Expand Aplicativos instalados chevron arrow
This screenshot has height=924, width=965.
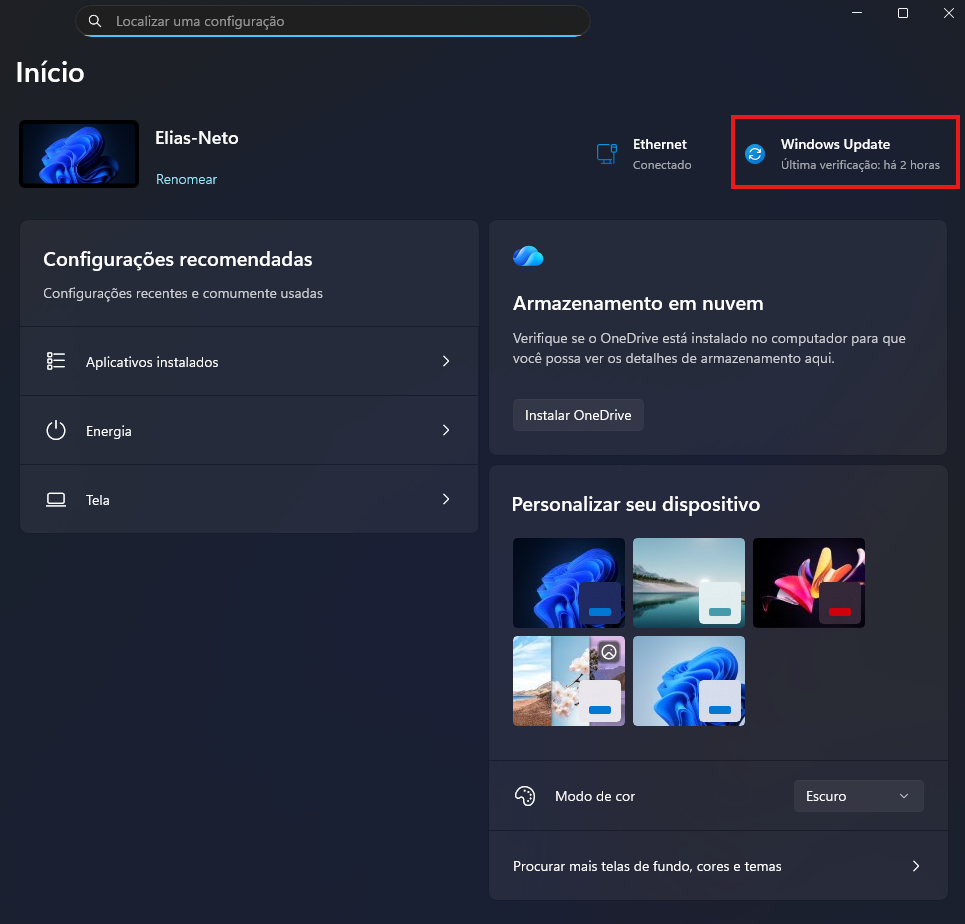pos(446,362)
